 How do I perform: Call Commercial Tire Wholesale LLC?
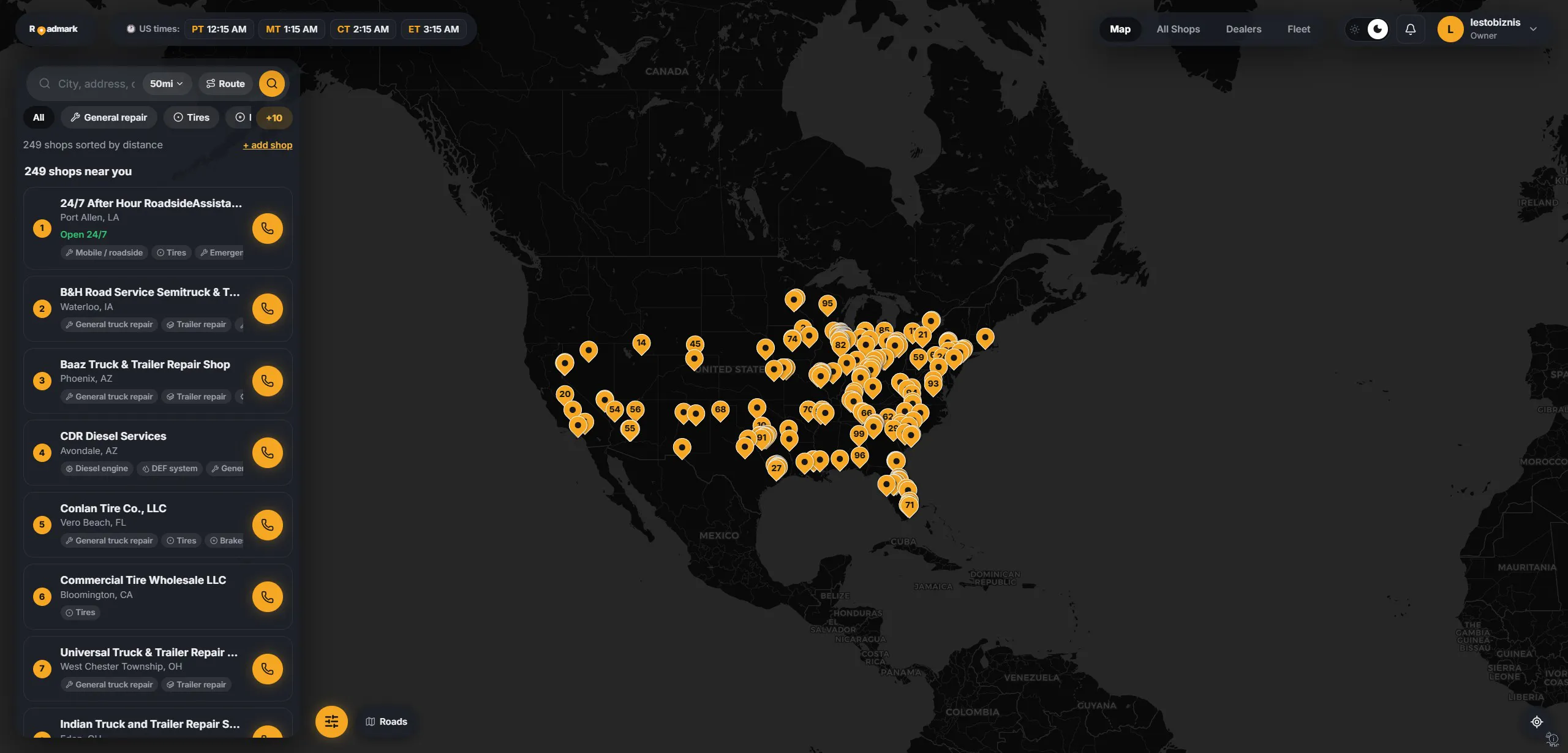268,597
